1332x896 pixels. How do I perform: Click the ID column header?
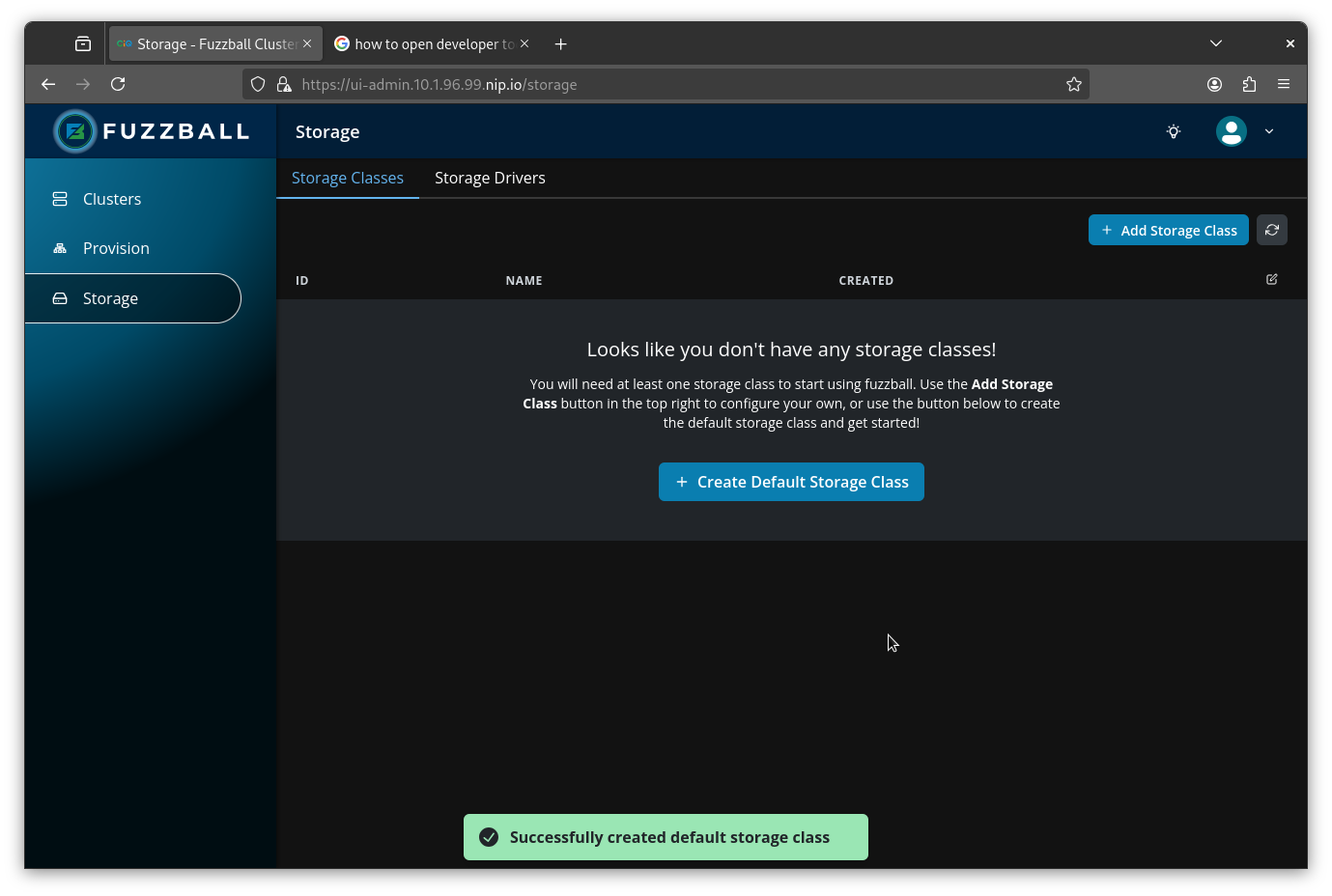(302, 280)
